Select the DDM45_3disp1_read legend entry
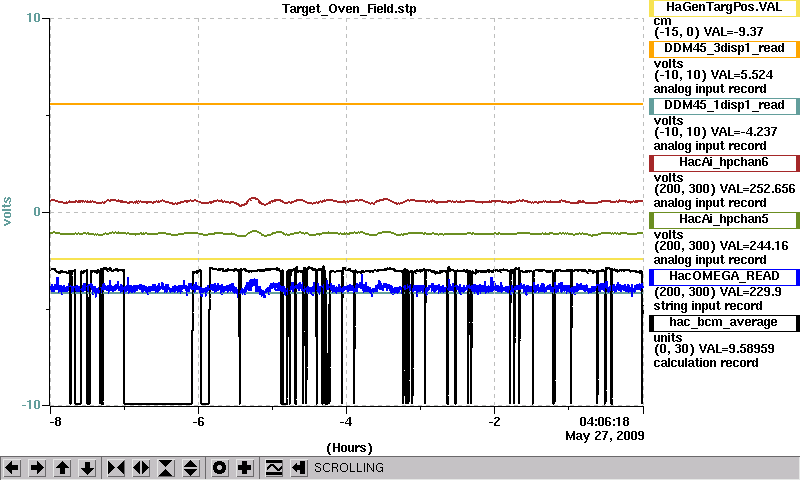The height and width of the screenshot is (480, 800). (724, 49)
